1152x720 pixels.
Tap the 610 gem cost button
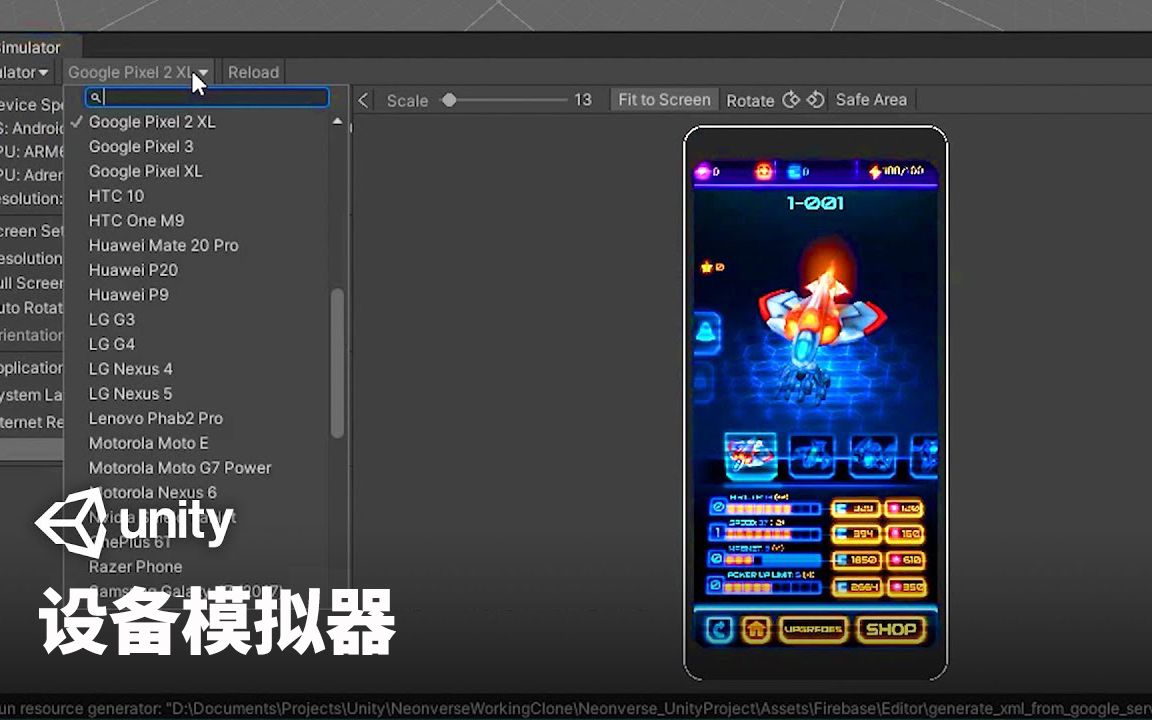(905, 560)
